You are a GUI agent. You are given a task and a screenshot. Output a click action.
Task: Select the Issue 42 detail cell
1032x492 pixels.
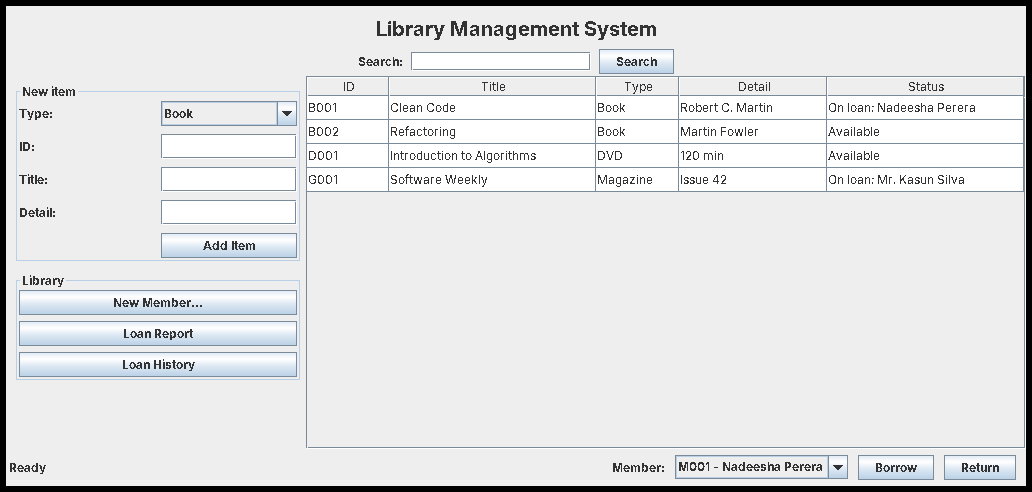click(752, 180)
